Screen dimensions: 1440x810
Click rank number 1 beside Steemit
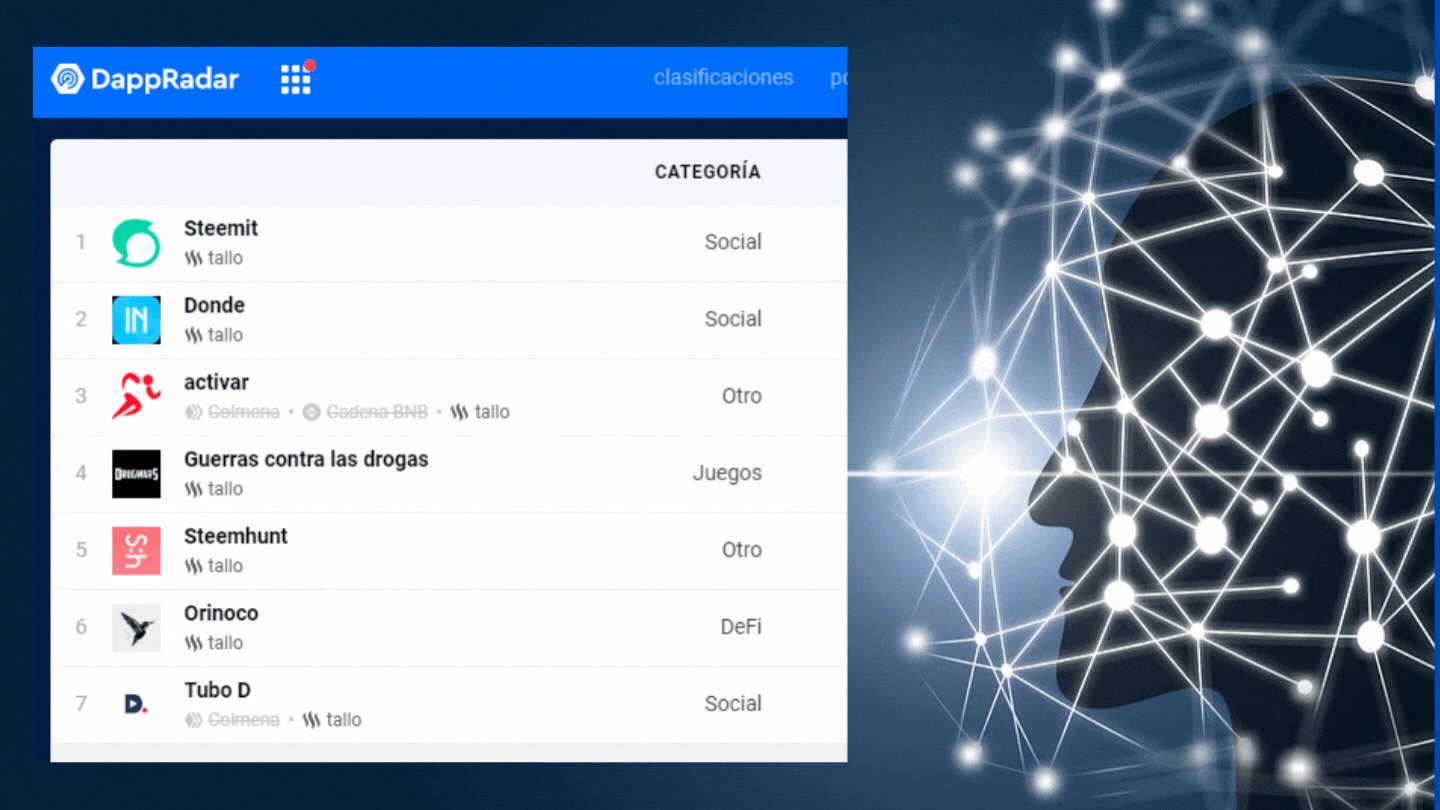point(81,242)
